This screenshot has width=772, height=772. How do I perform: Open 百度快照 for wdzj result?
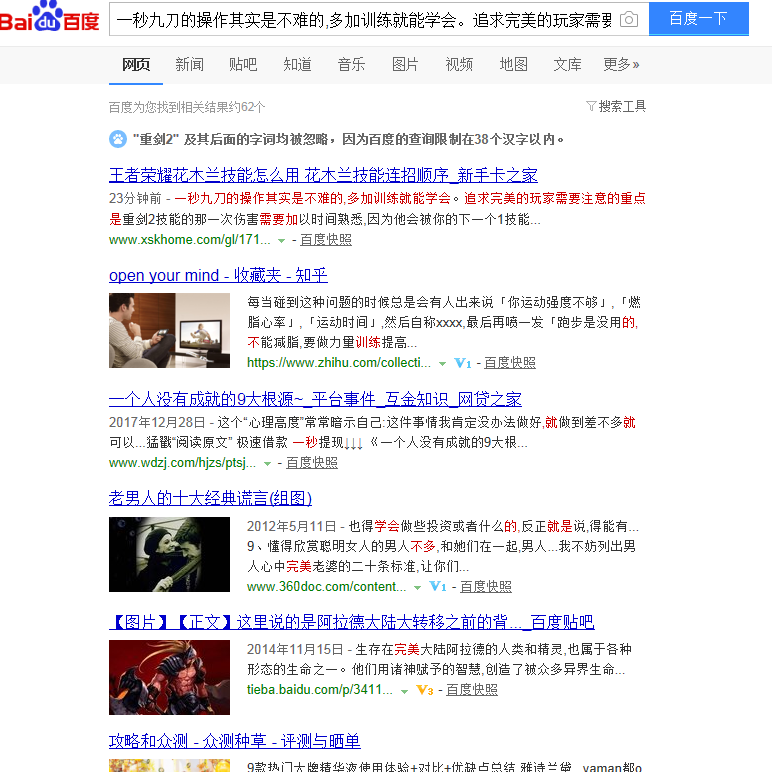(x=312, y=463)
